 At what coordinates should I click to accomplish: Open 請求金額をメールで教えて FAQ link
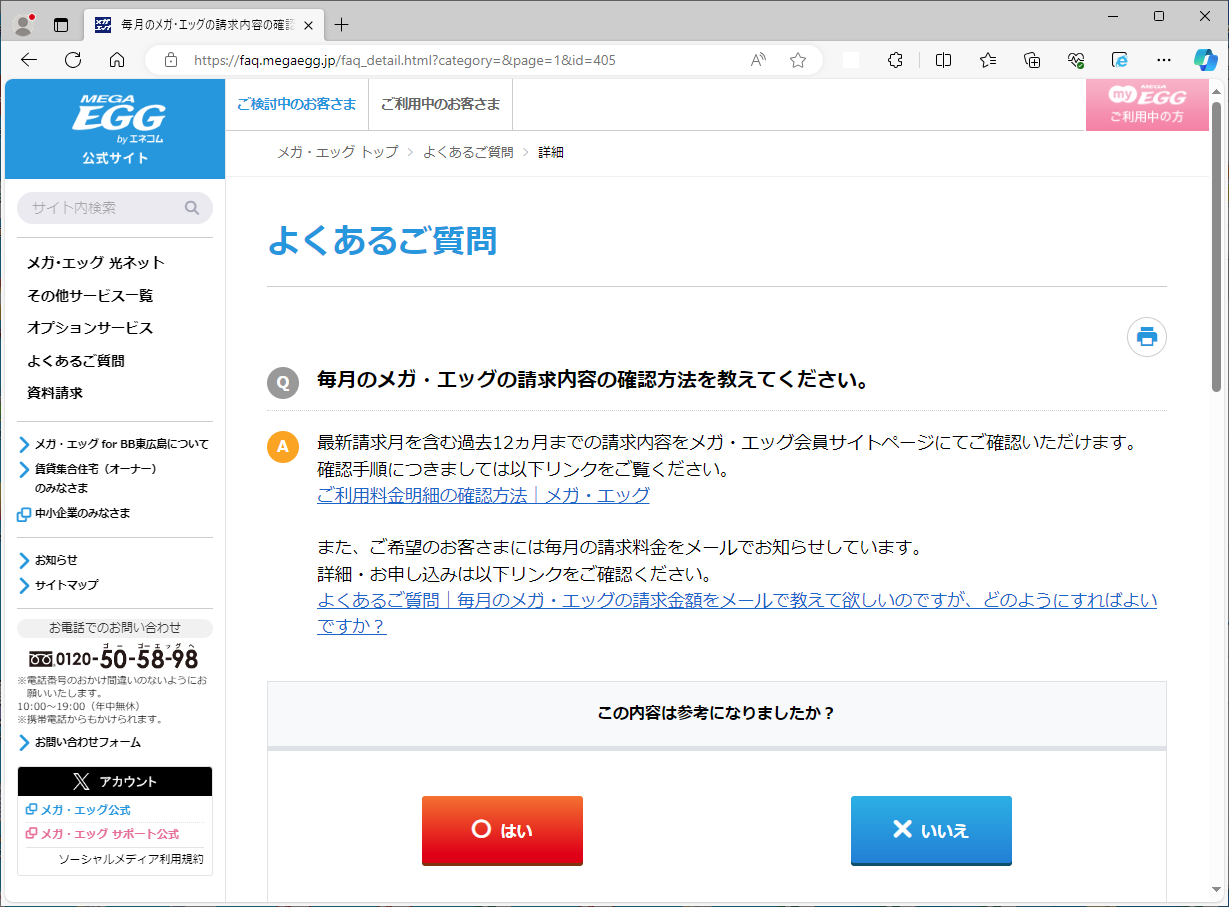[737, 613]
